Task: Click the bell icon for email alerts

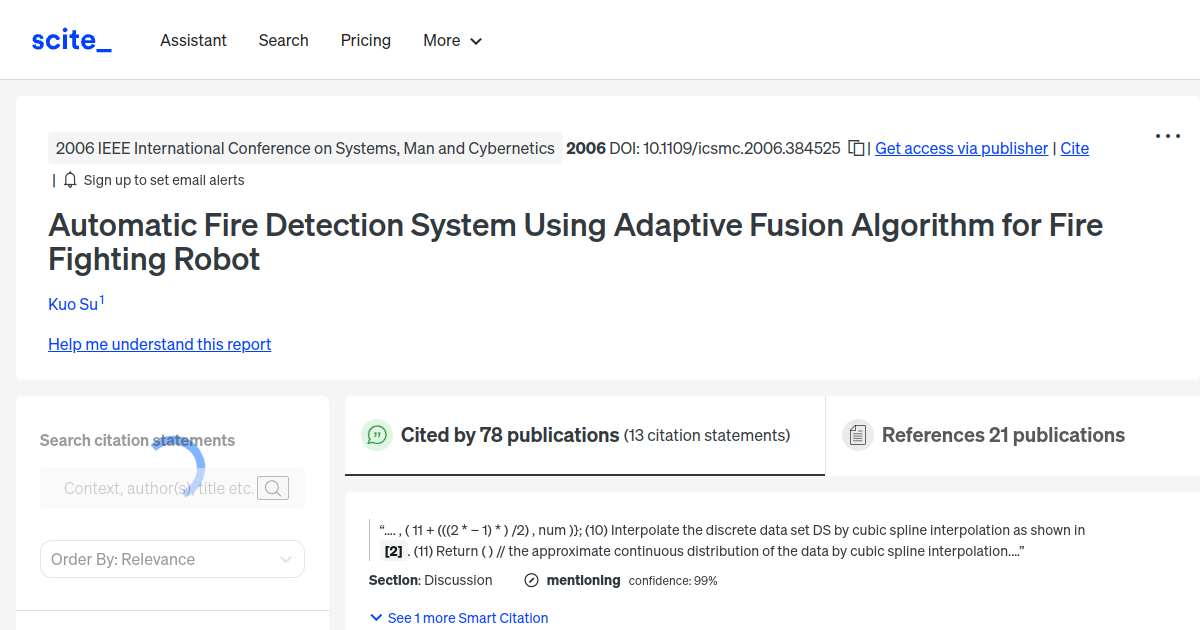Action: [68, 179]
